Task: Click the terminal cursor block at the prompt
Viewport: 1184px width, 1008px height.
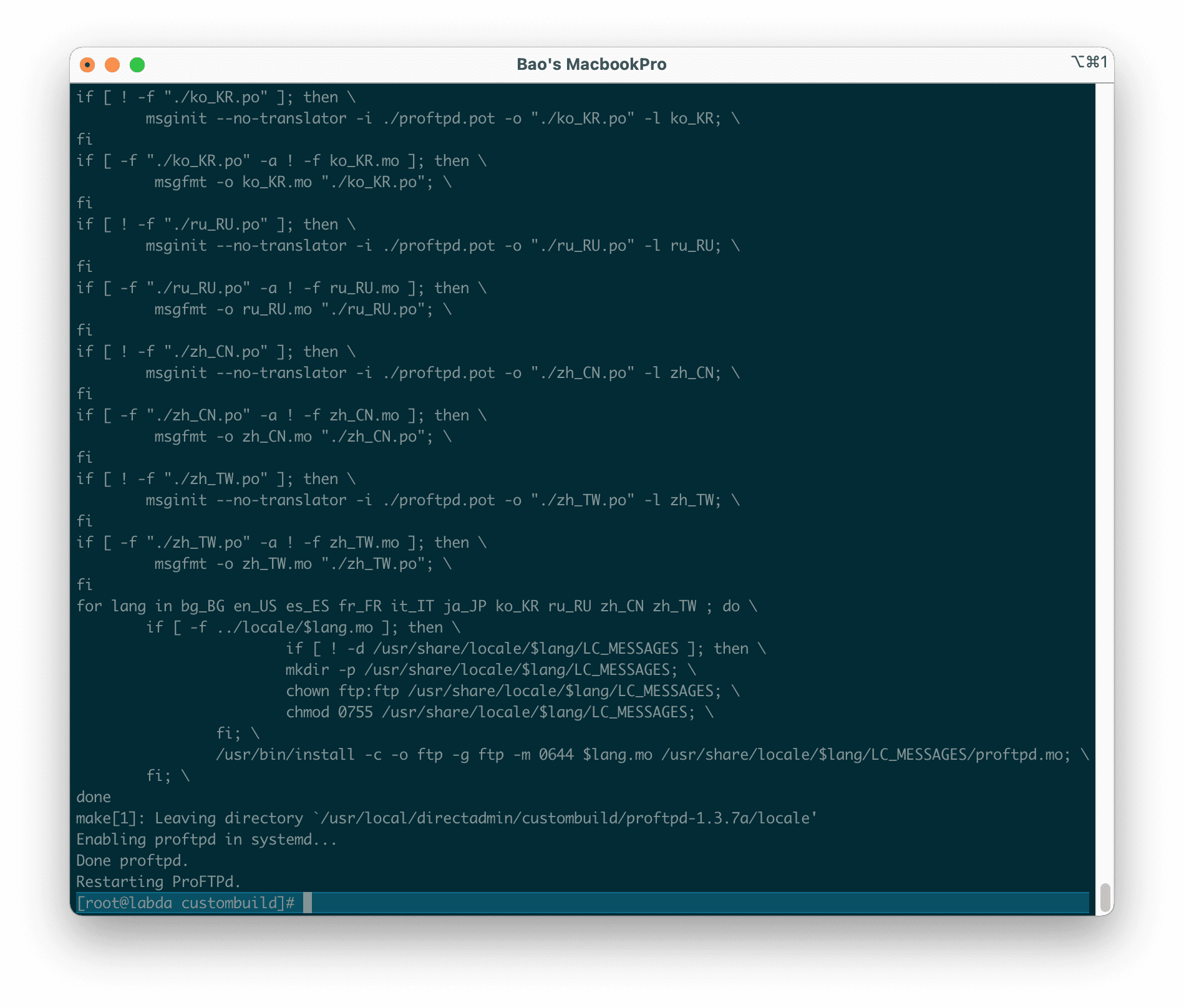Action: pos(307,903)
